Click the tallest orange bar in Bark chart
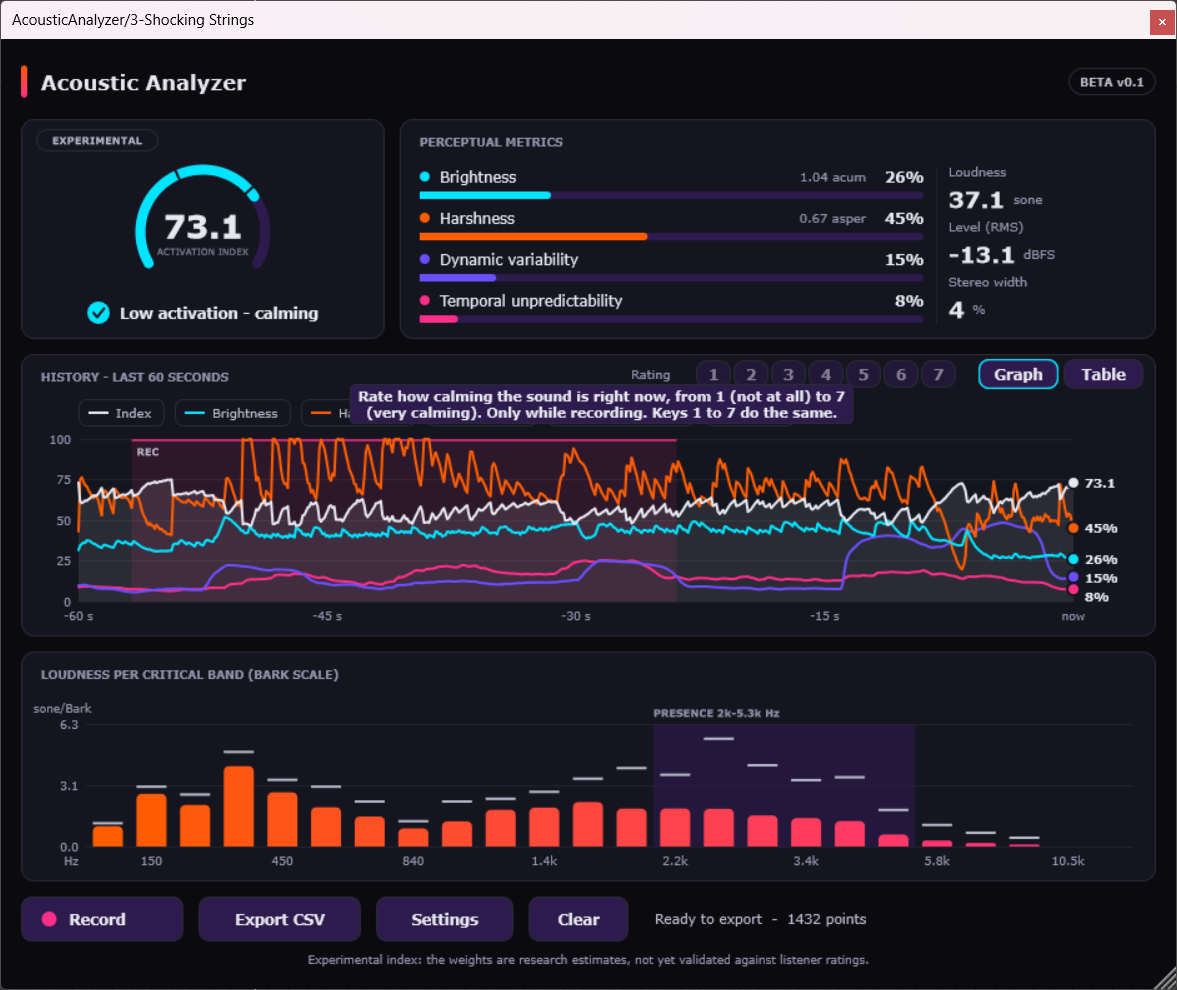Viewport: 1177px width, 990px height. pyautogui.click(x=239, y=806)
